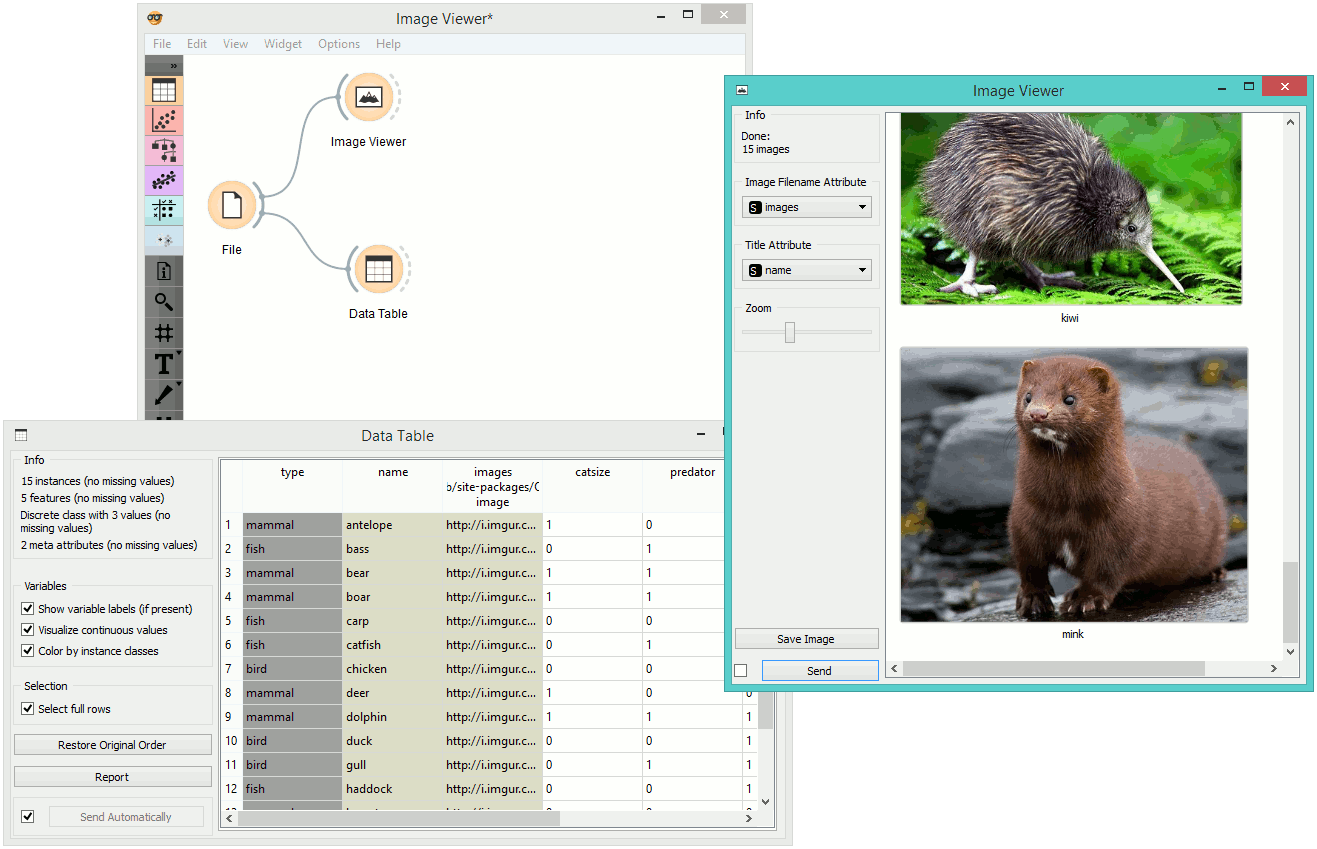Click the tree diagram widget icon
This screenshot has width=1317, height=849.
[163, 149]
